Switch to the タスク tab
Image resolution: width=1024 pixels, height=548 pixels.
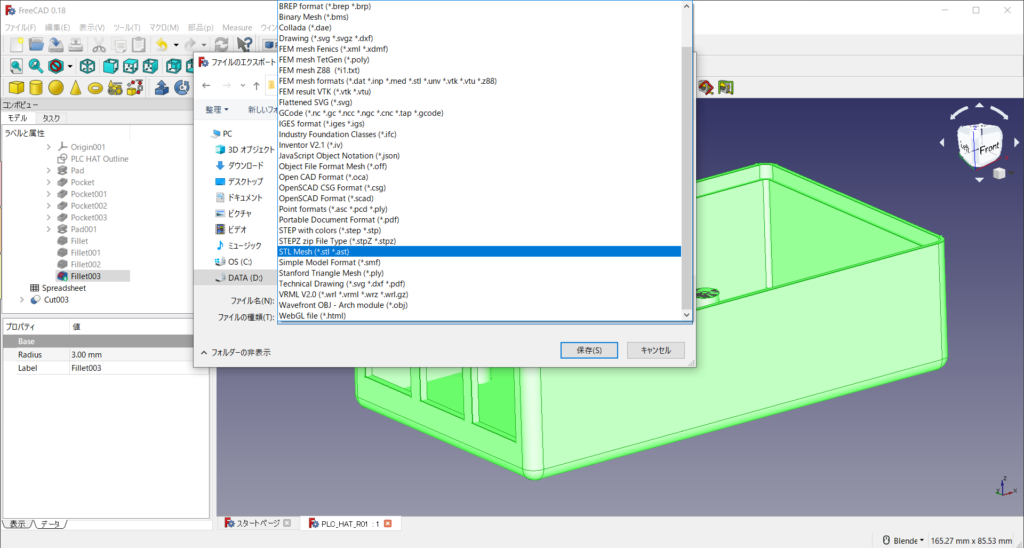[x=51, y=118]
